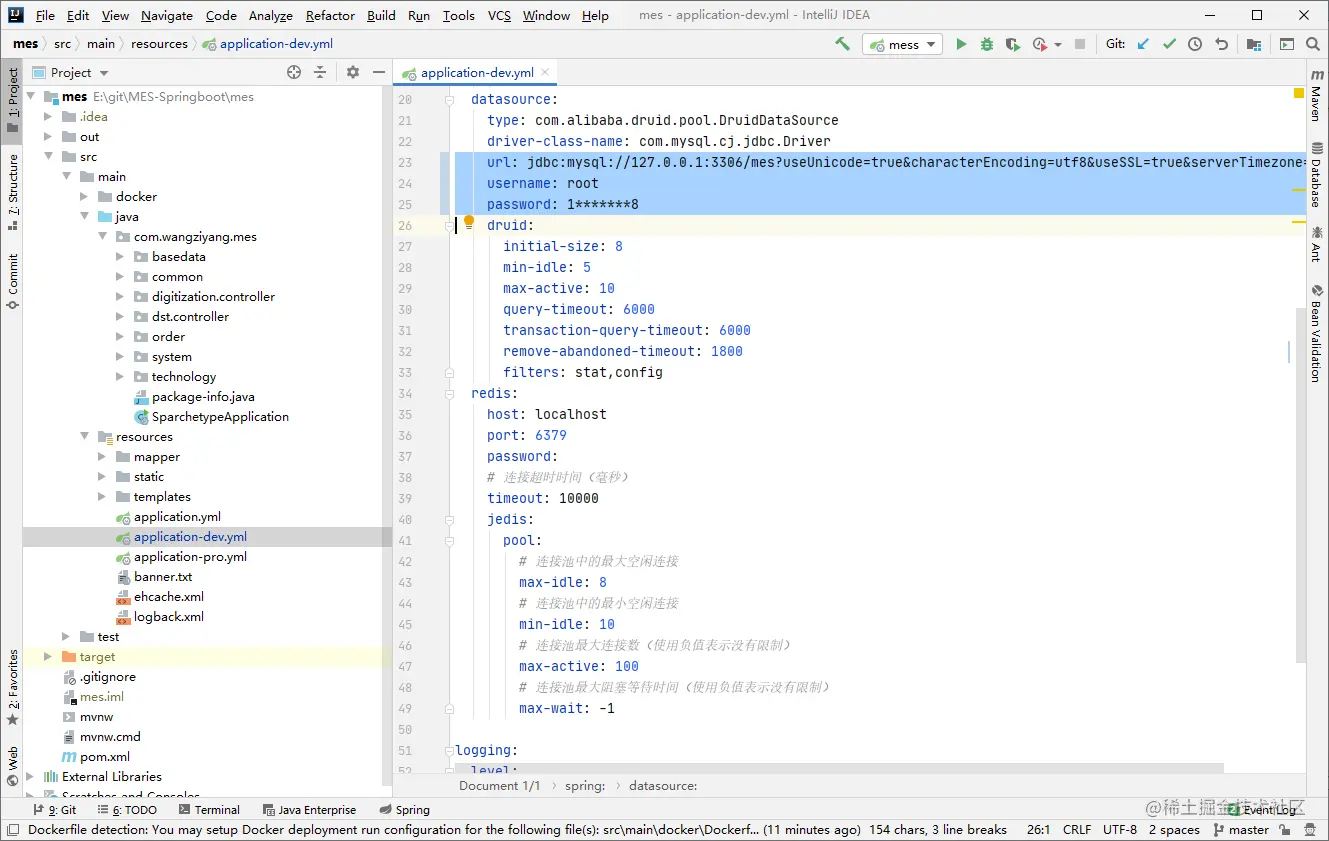Viewport: 1329px width, 841px height.
Task: Click resources in the navigation breadcrumb
Action: (x=159, y=44)
